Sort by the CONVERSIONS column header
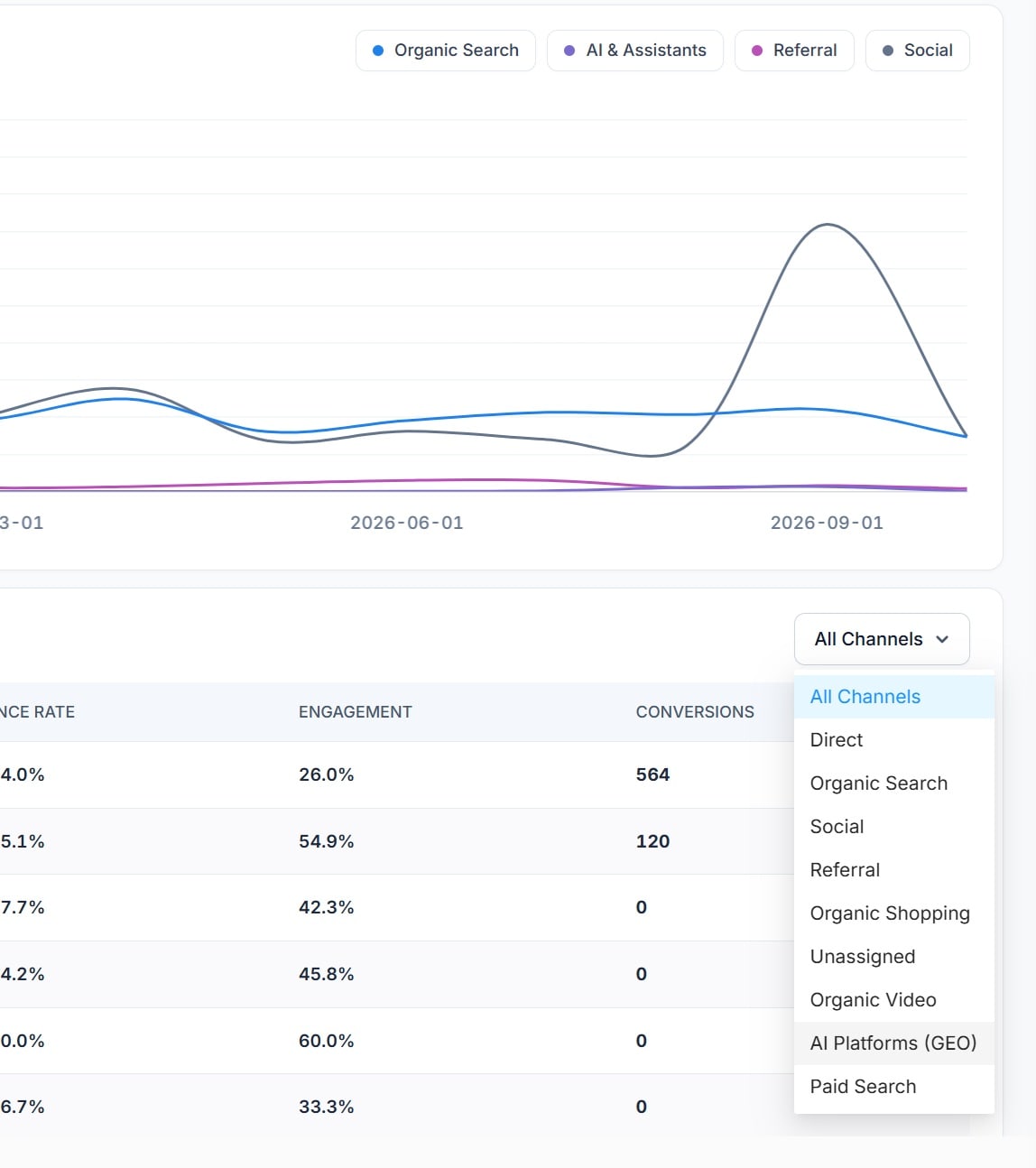 695,712
